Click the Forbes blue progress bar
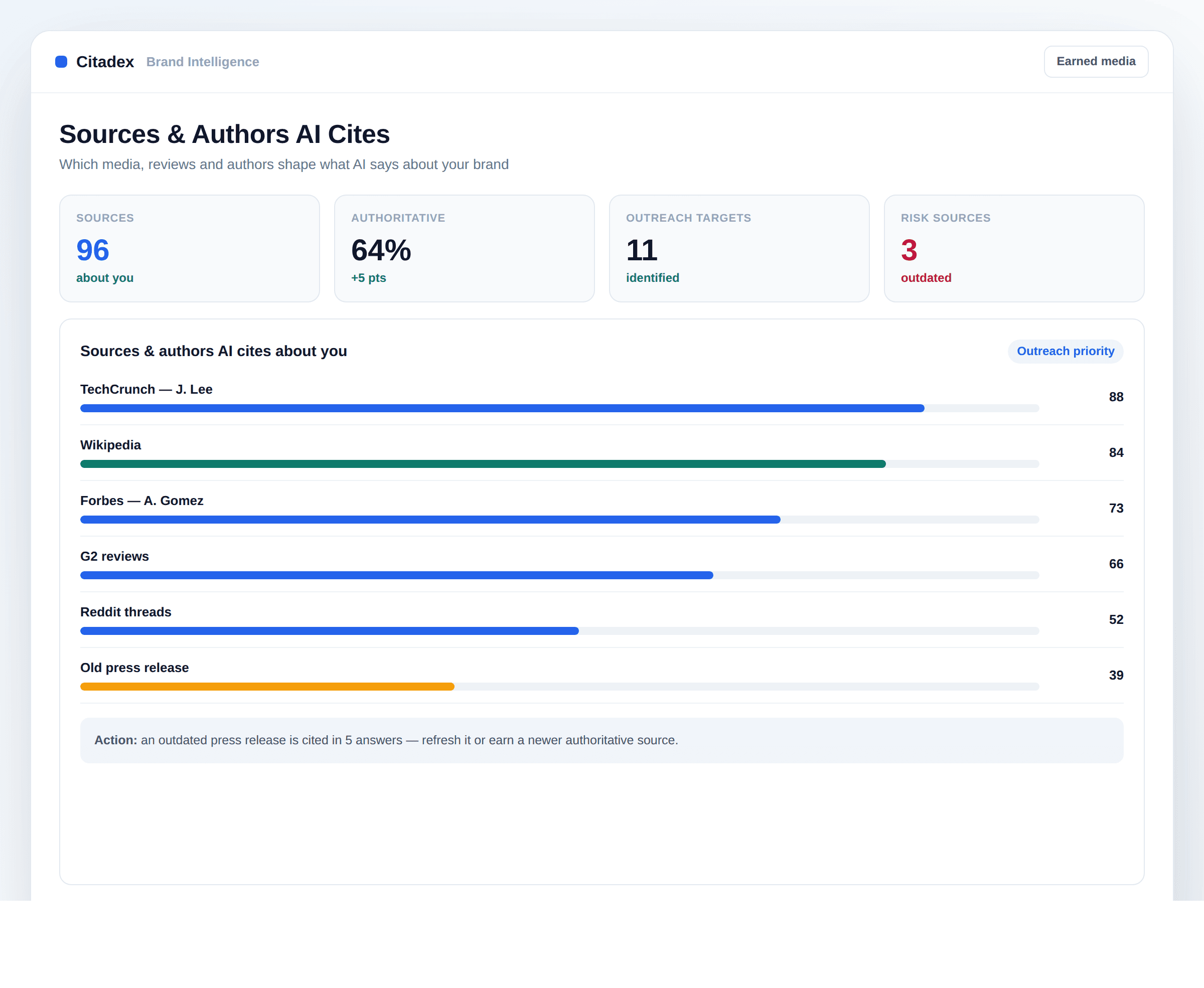1204x988 pixels. tap(430, 520)
